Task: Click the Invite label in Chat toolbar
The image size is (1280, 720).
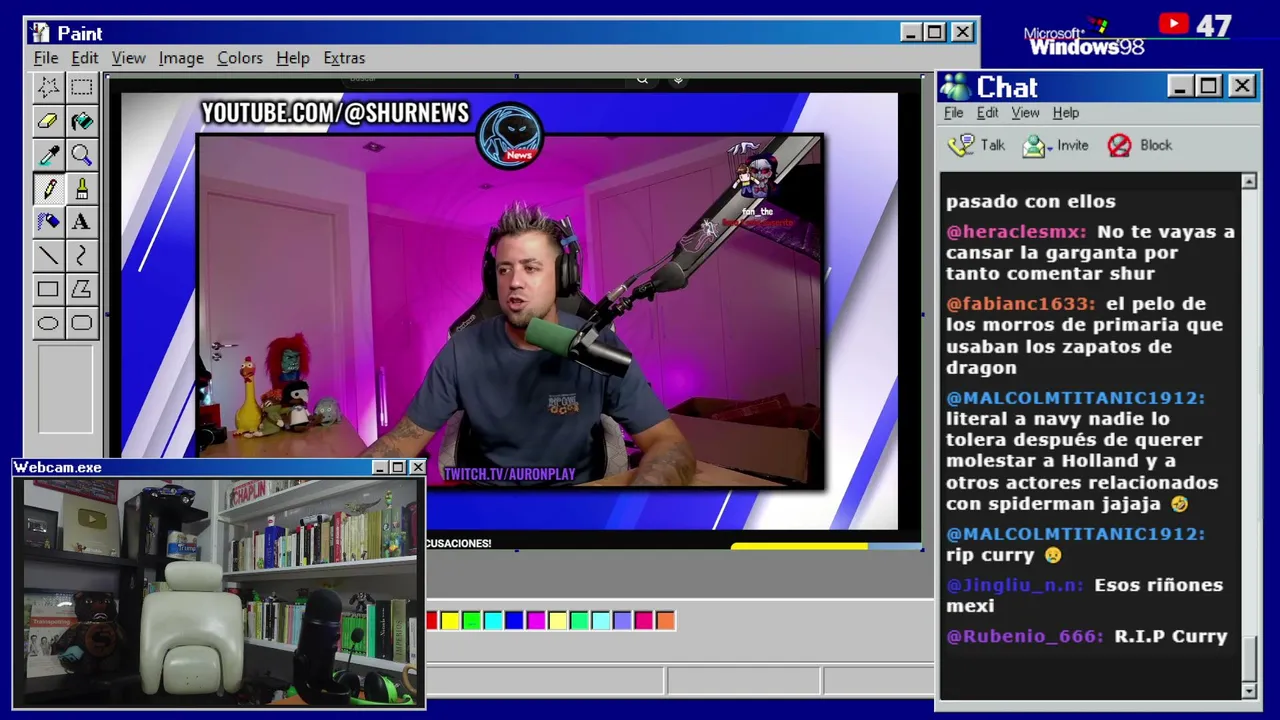Action: [1073, 146]
